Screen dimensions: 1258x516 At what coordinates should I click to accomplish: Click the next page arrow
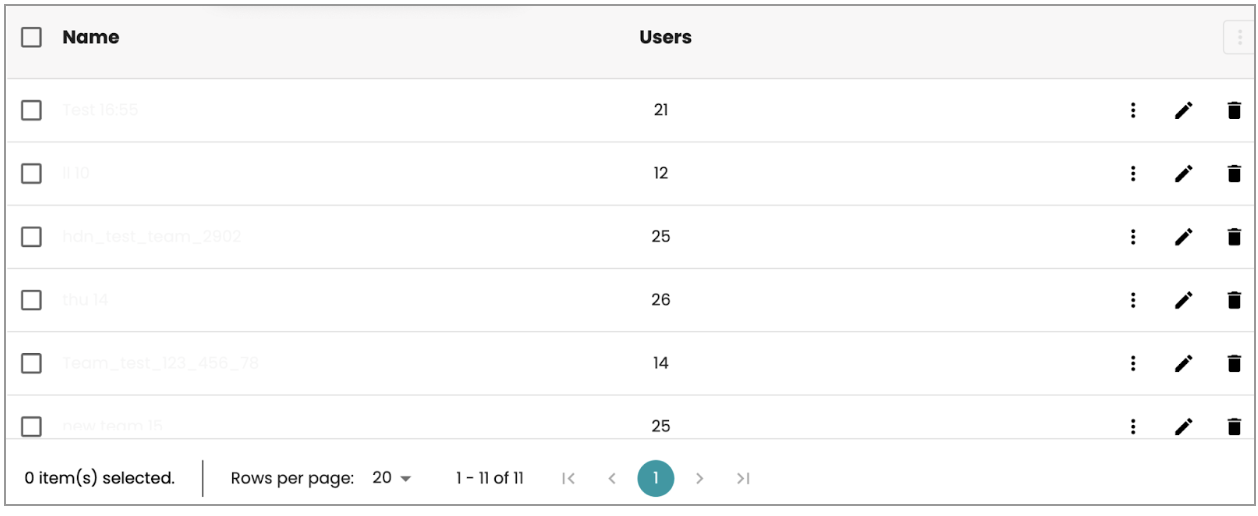point(699,478)
